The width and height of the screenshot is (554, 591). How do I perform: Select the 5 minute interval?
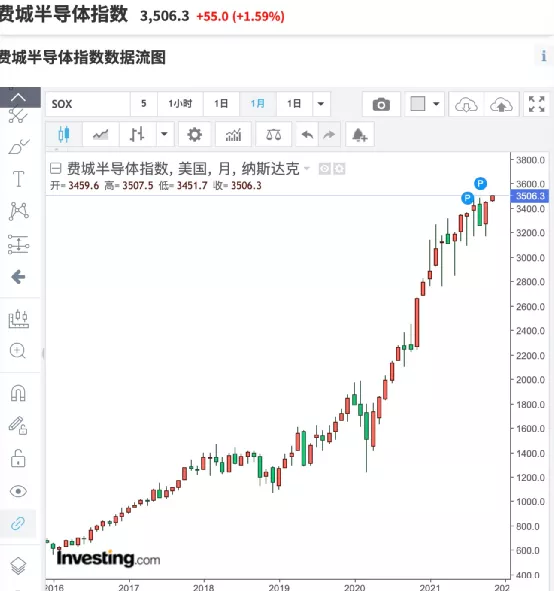click(x=144, y=104)
